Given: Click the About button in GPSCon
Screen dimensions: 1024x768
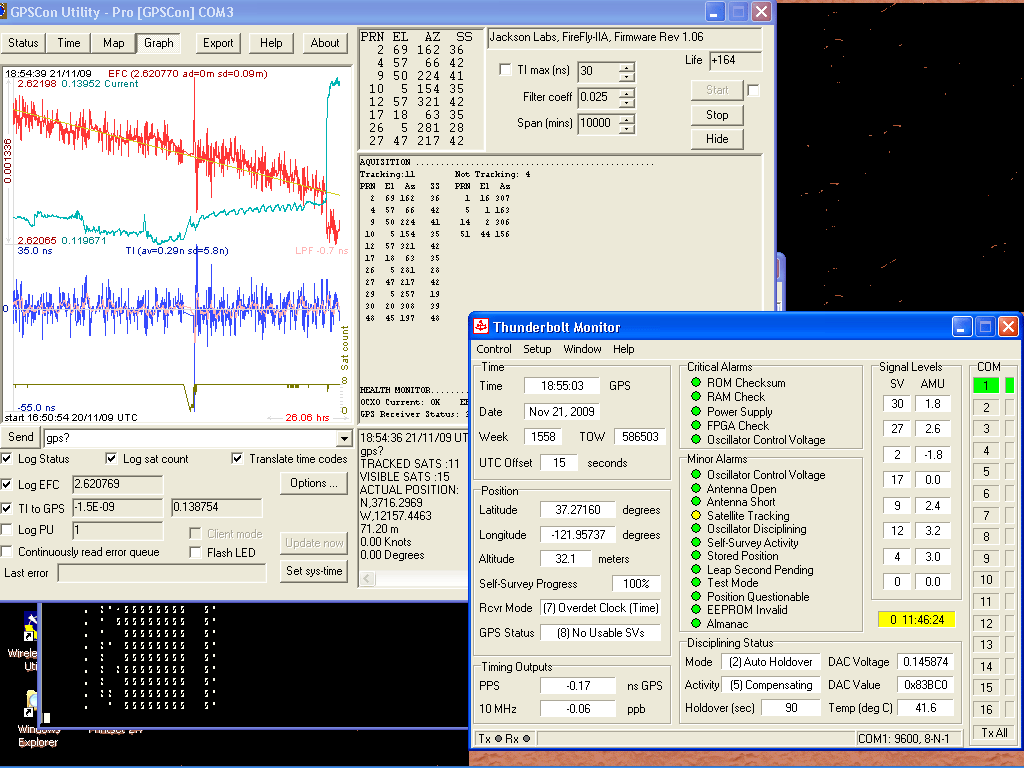Looking at the screenshot, I should pos(325,43).
